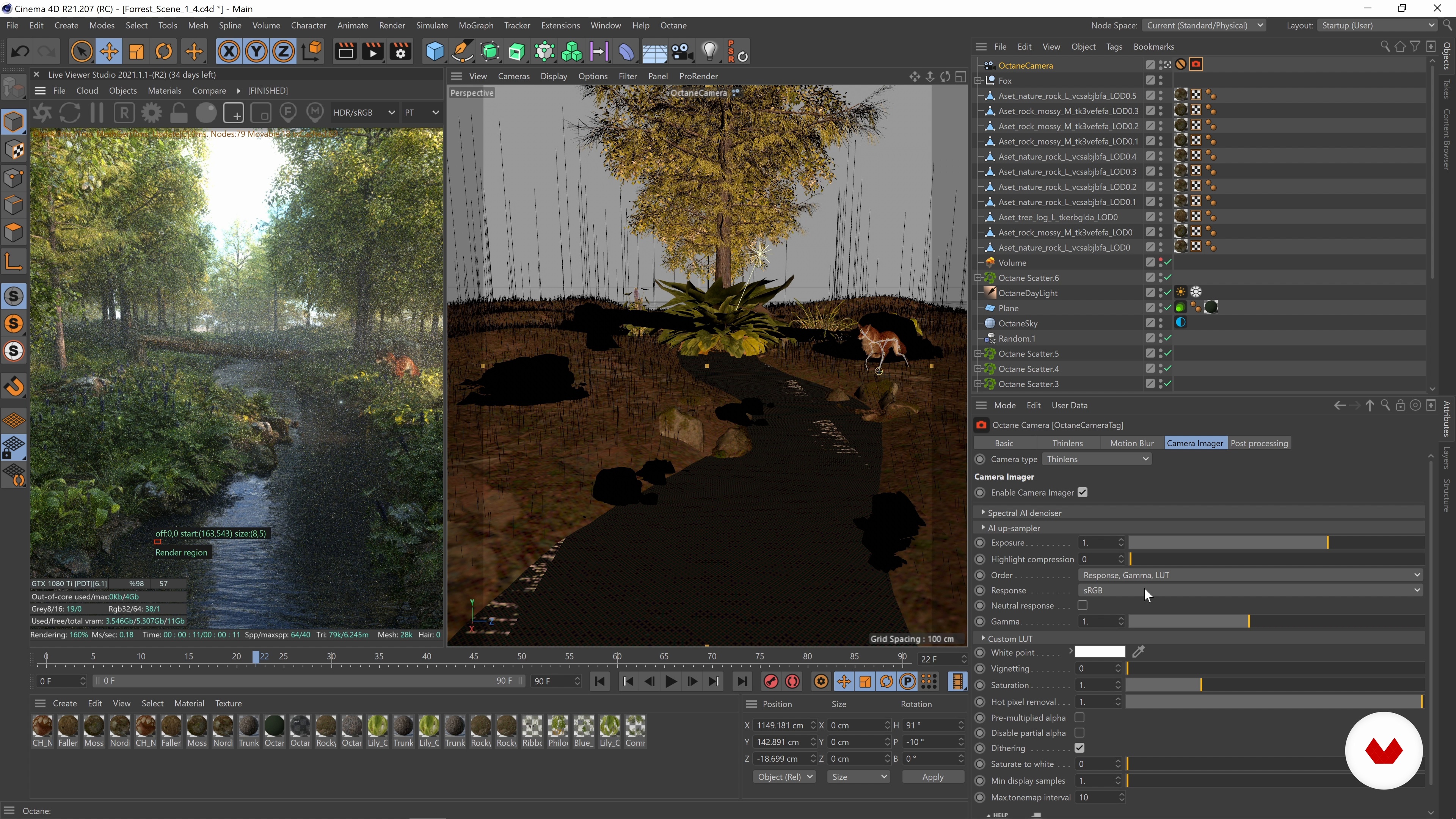Image resolution: width=1456 pixels, height=819 pixels.
Task: Open the Order dropdown
Action: [x=1250, y=575]
